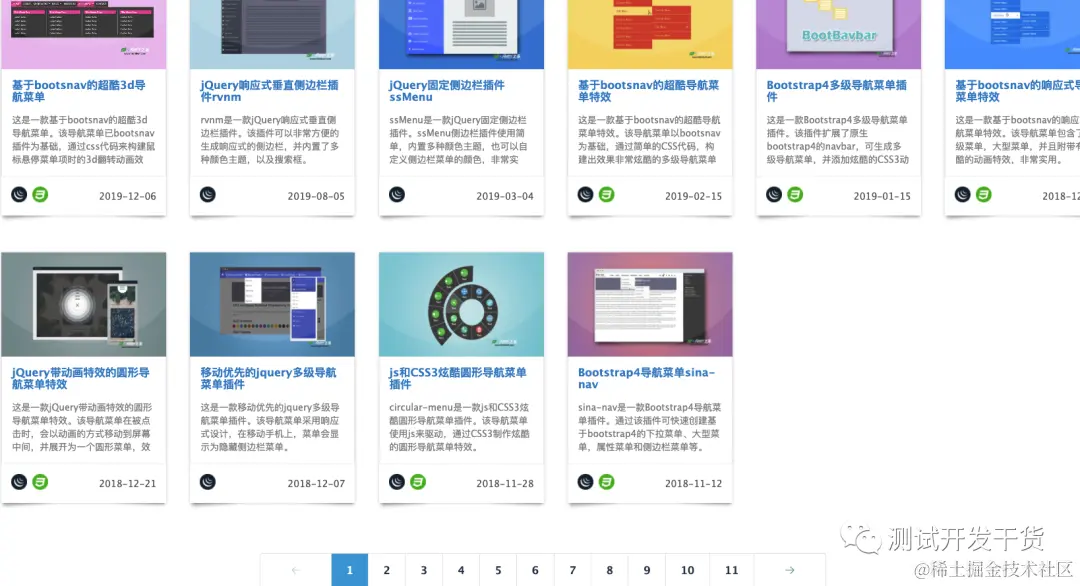1080x586 pixels.
Task: Open jQuery响应式垂直侧边栏插件rvnm title
Action: [269, 91]
